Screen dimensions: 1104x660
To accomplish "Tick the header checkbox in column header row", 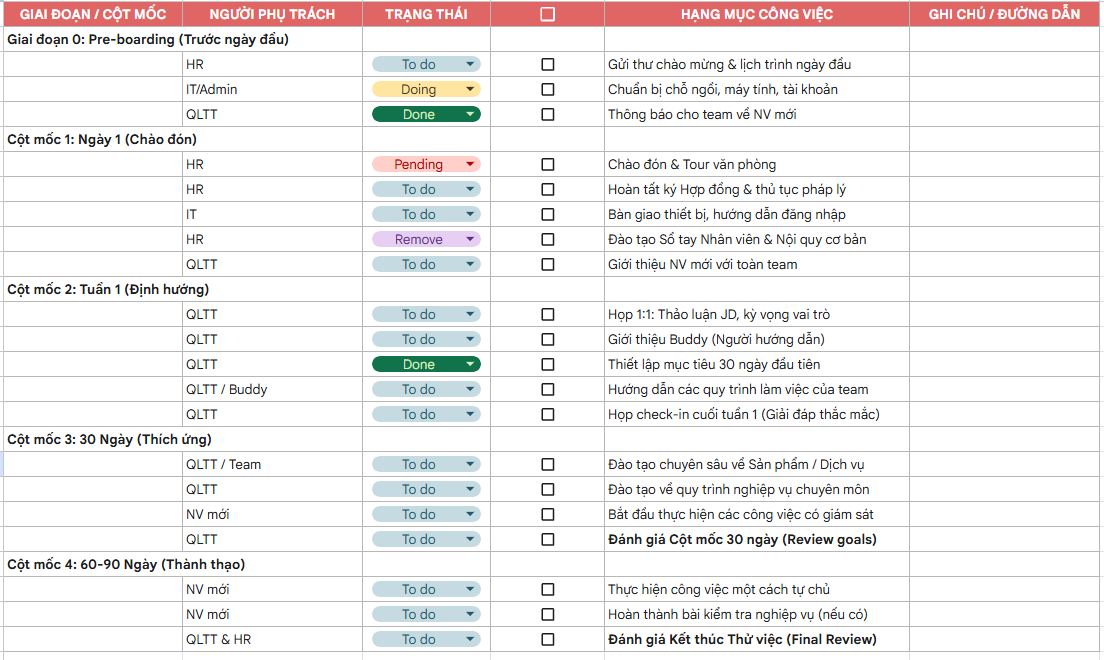I will (x=547, y=14).
